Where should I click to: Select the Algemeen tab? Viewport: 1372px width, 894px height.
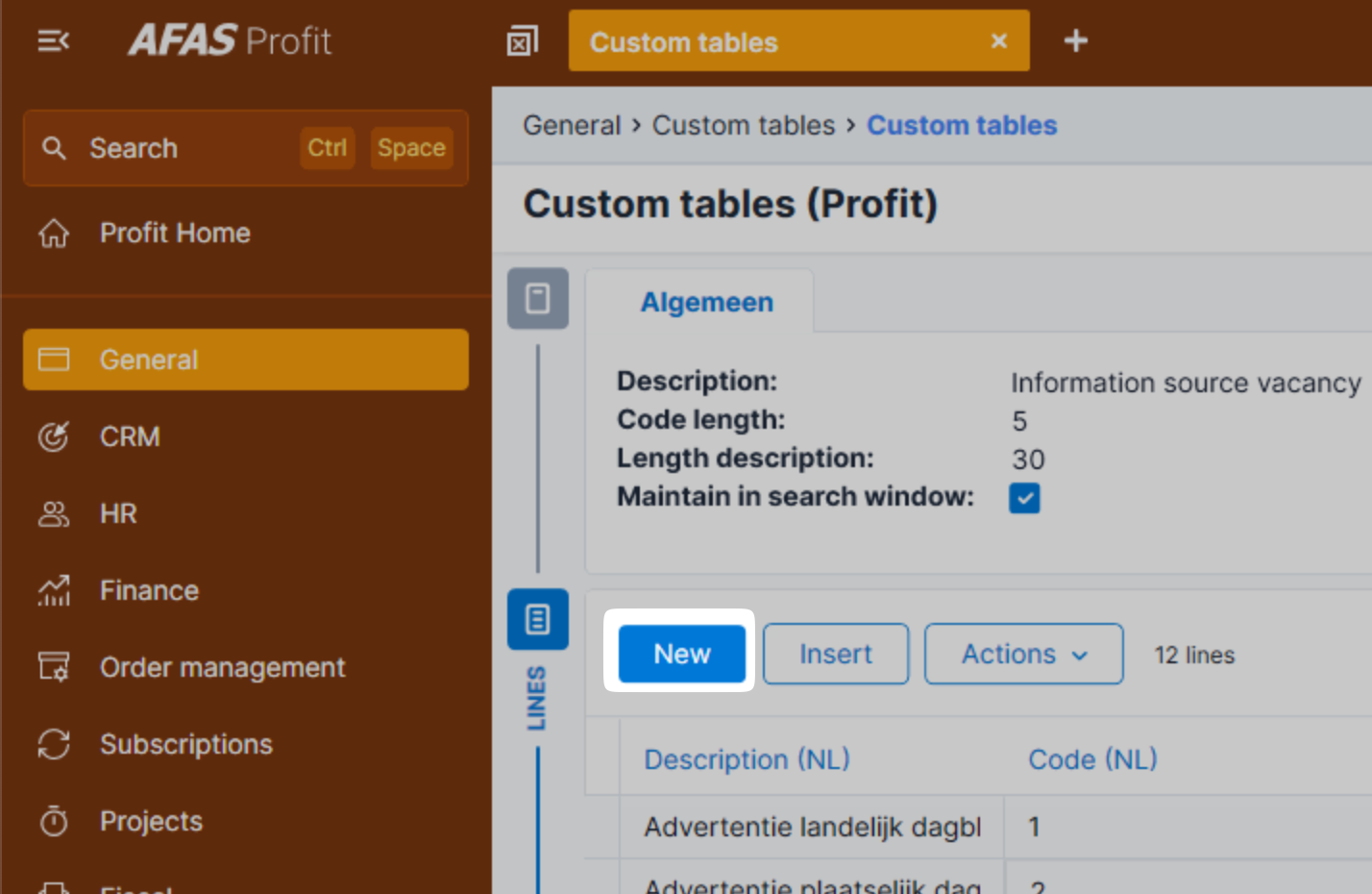706,303
